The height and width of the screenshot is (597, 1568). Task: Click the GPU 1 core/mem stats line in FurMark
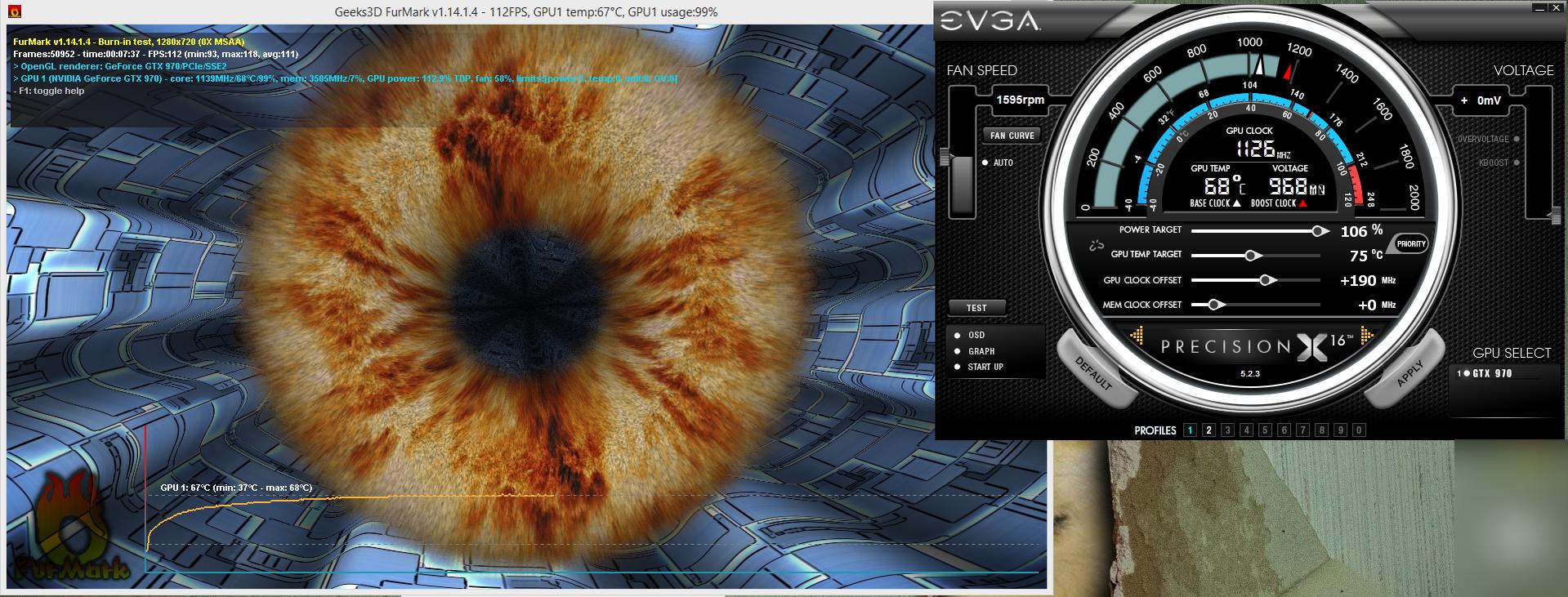pyautogui.click(x=345, y=78)
